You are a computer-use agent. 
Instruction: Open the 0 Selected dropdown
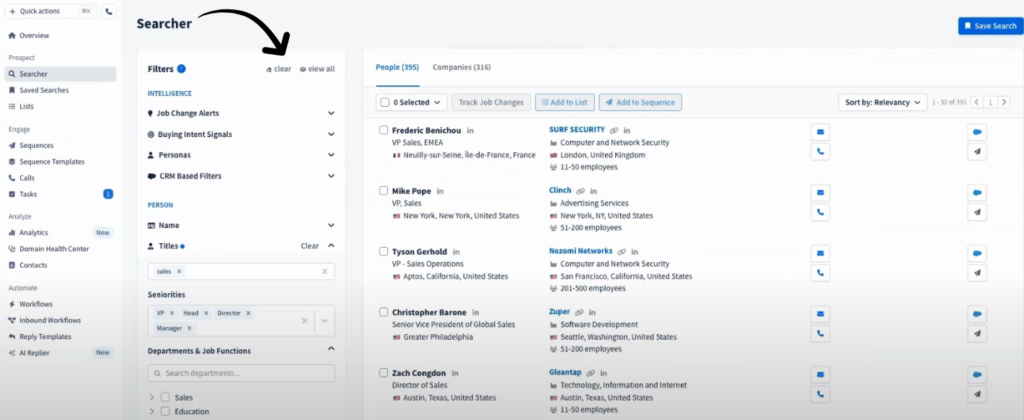pos(411,103)
